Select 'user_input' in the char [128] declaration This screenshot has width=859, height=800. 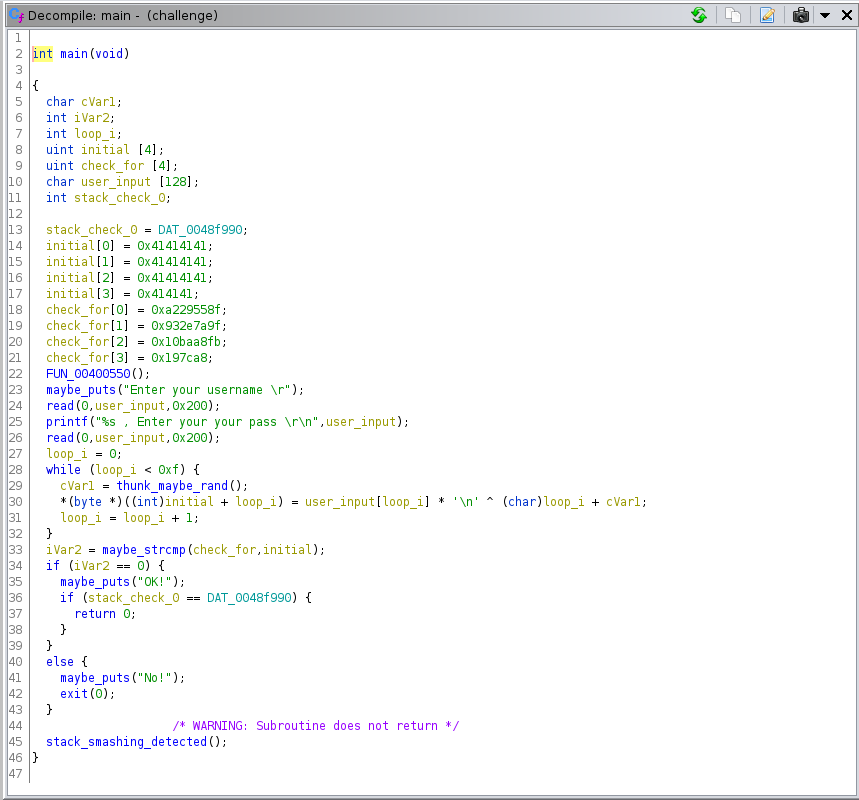[116, 181]
